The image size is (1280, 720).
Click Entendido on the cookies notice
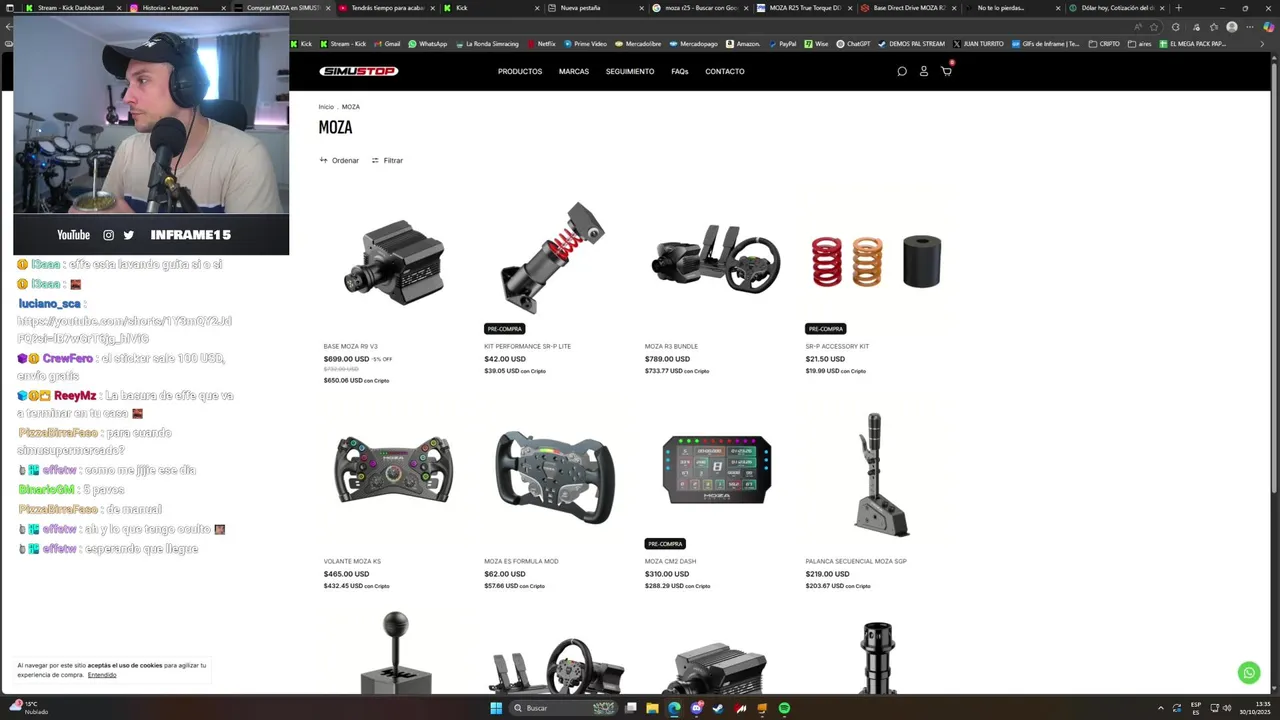pos(102,675)
